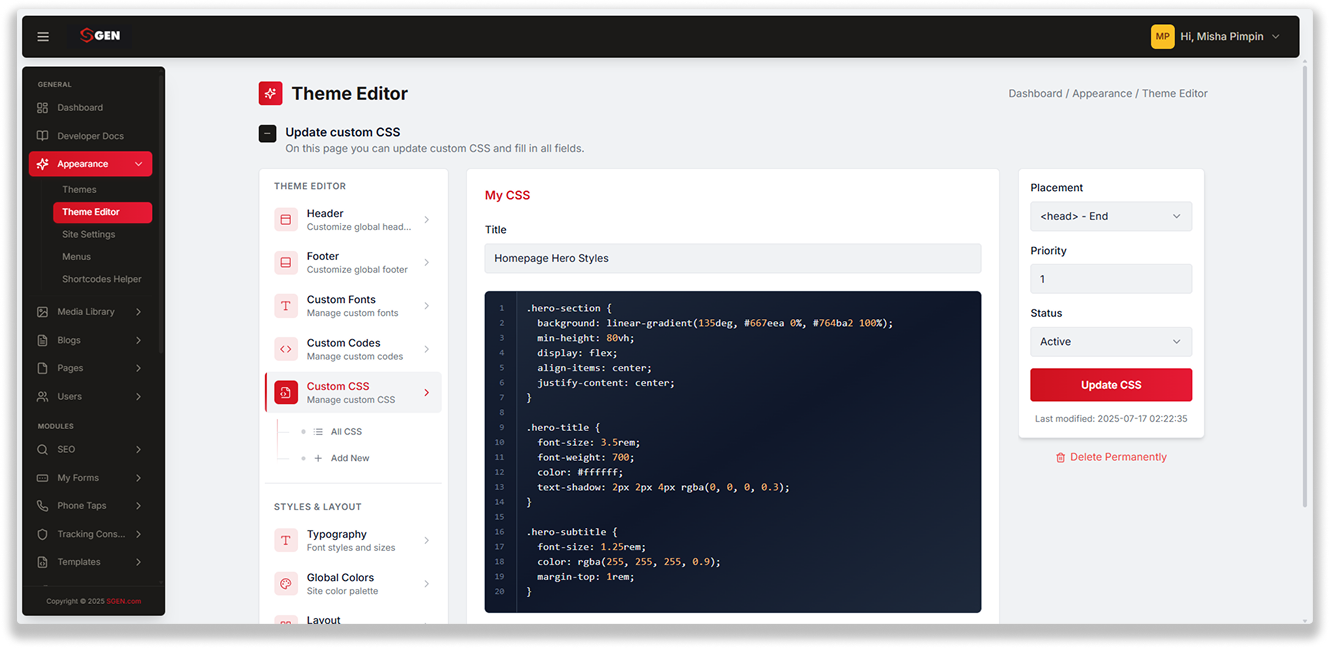Change the Status dropdown from Active

point(1111,342)
